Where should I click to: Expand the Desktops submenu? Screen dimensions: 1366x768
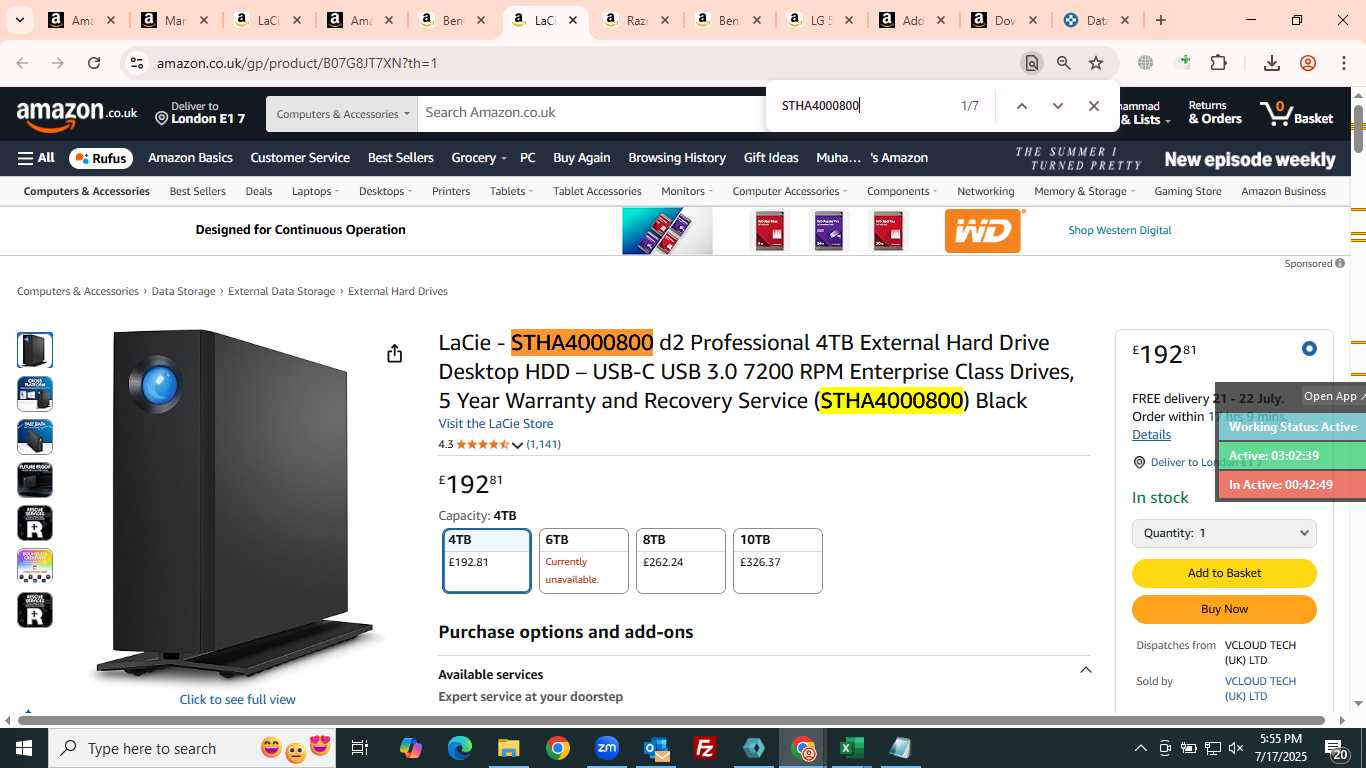(385, 191)
